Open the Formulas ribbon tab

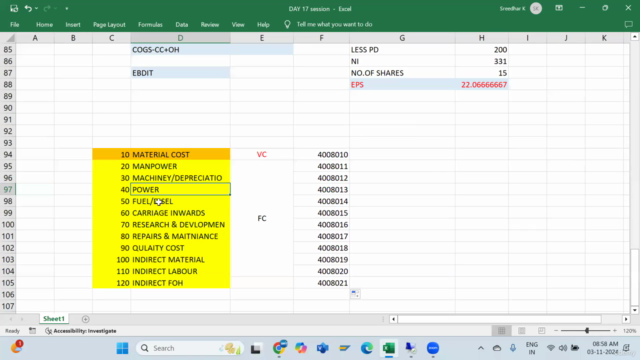coord(150,24)
